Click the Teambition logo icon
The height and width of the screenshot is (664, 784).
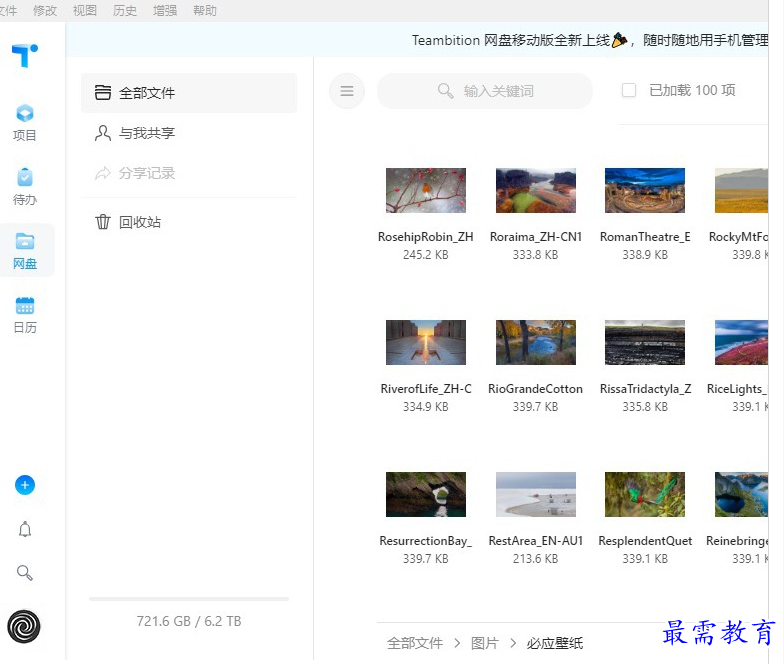[25, 56]
